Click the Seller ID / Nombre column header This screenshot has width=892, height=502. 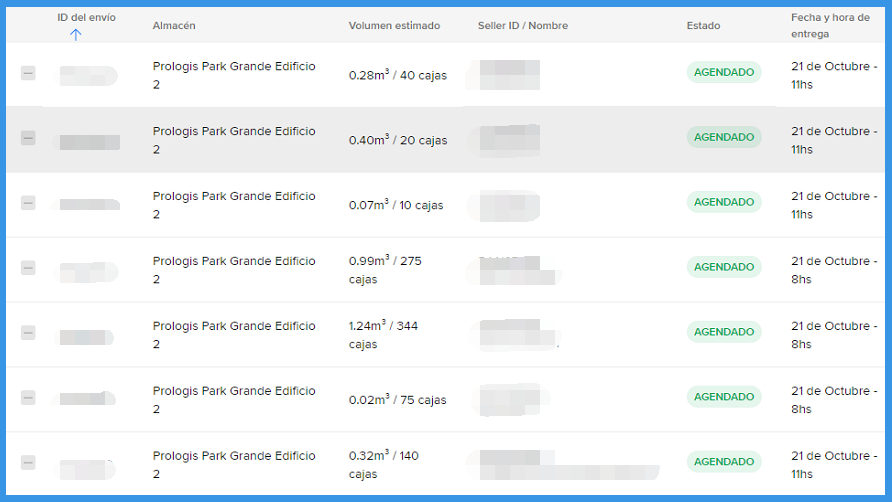522,26
